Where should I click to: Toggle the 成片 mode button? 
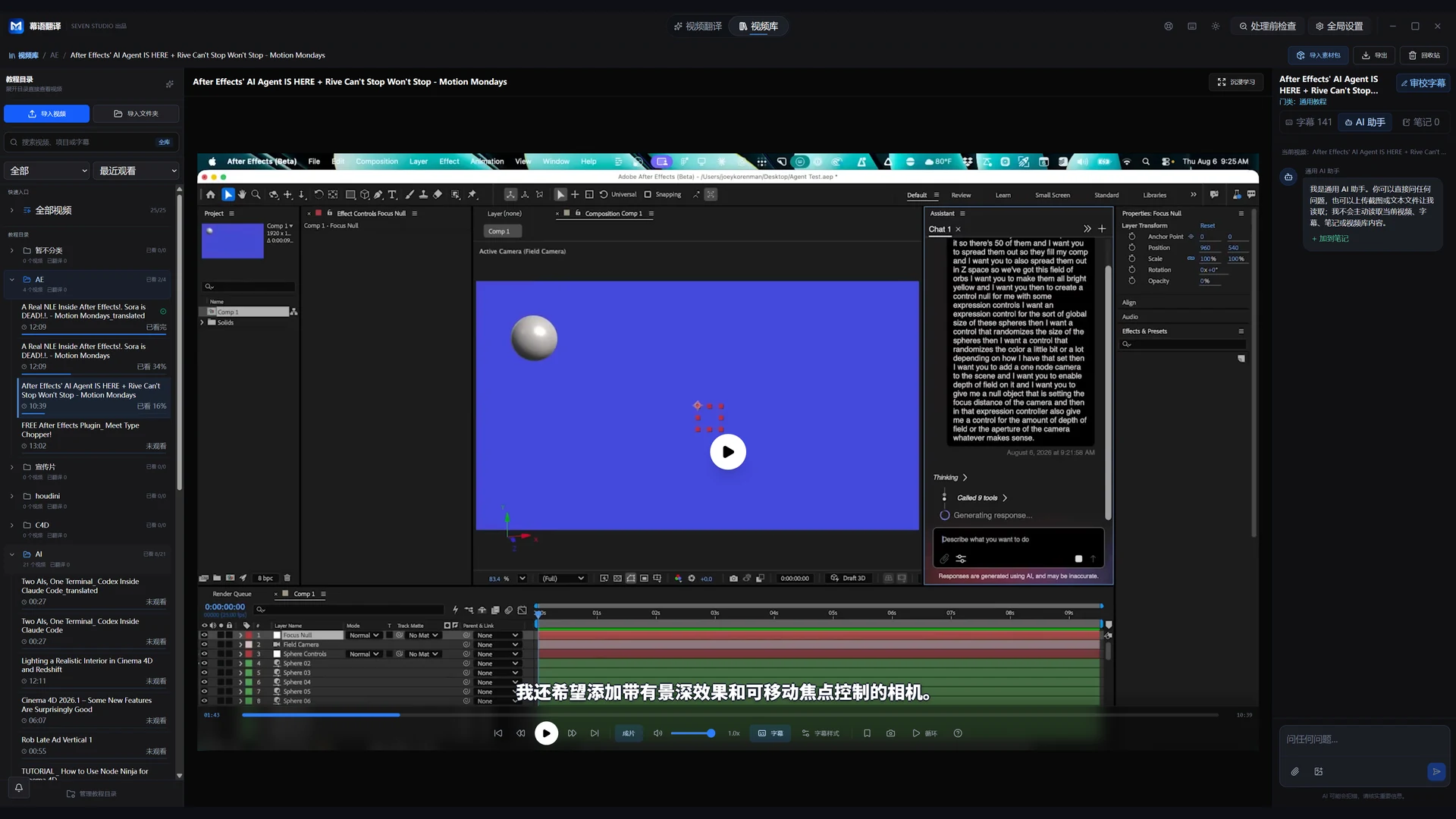point(629,733)
